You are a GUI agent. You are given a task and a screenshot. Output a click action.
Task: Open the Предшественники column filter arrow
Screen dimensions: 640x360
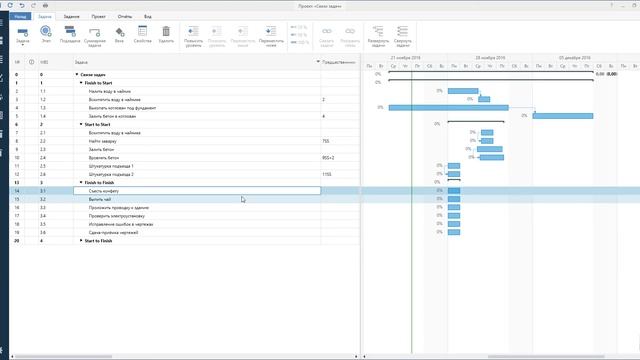click(x=318, y=62)
